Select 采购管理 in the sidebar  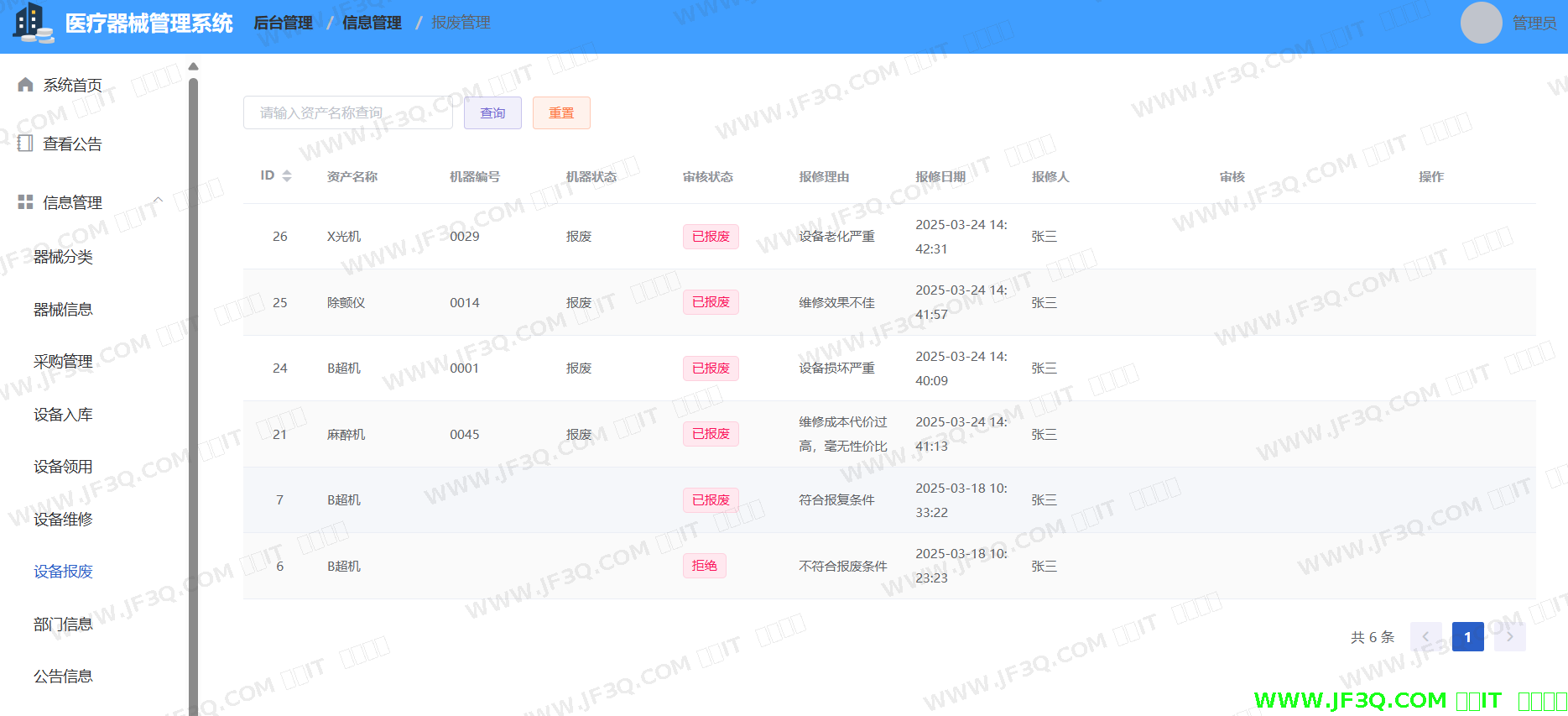click(63, 362)
